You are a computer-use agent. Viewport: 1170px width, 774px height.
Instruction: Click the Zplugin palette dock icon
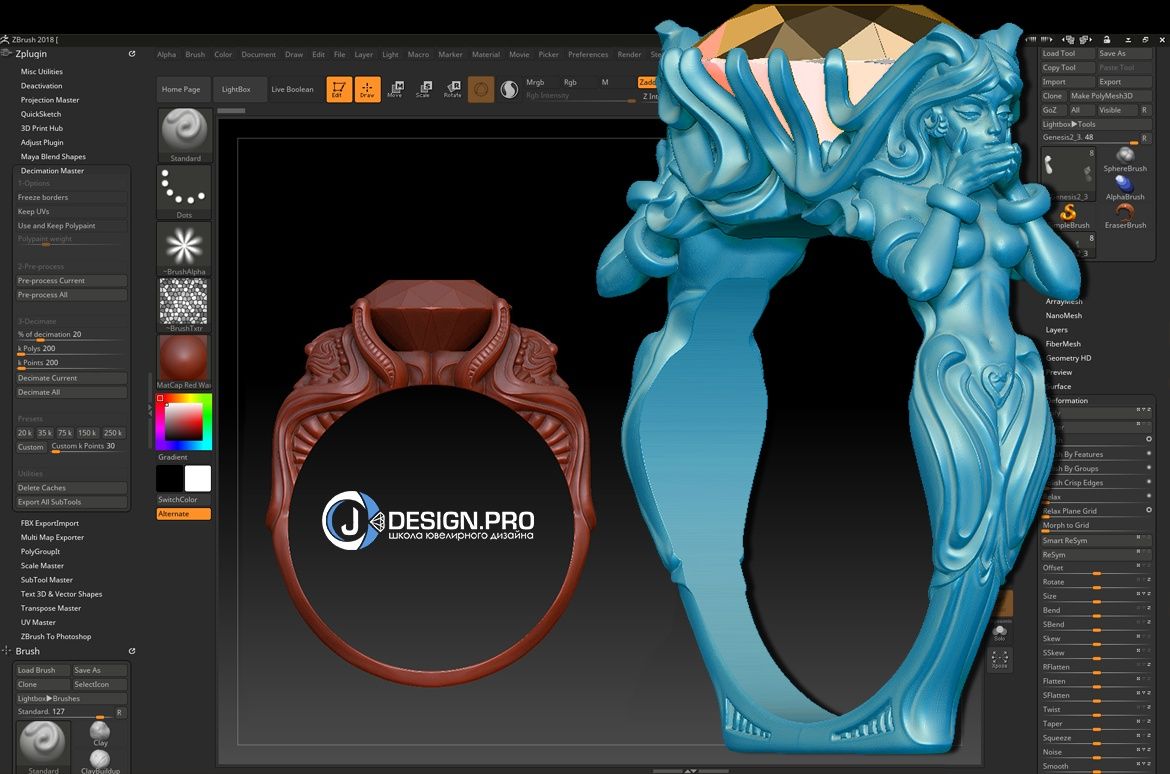coord(132,54)
